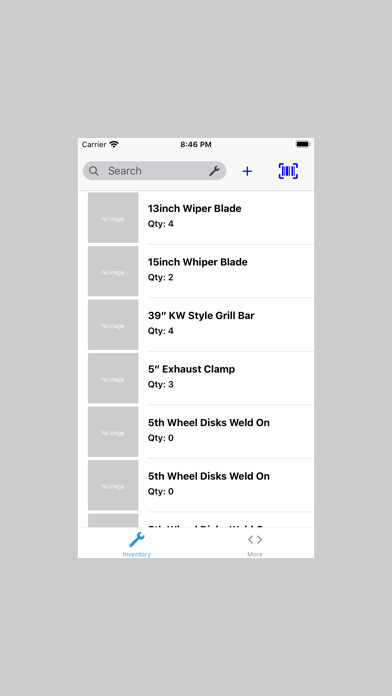
Task: Open the More tab with angle brackets icon
Action: point(255,540)
